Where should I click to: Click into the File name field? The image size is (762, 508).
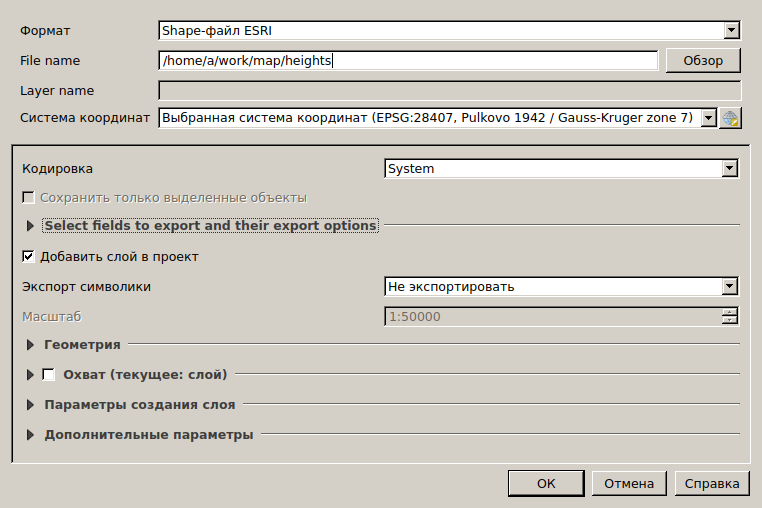click(408, 61)
